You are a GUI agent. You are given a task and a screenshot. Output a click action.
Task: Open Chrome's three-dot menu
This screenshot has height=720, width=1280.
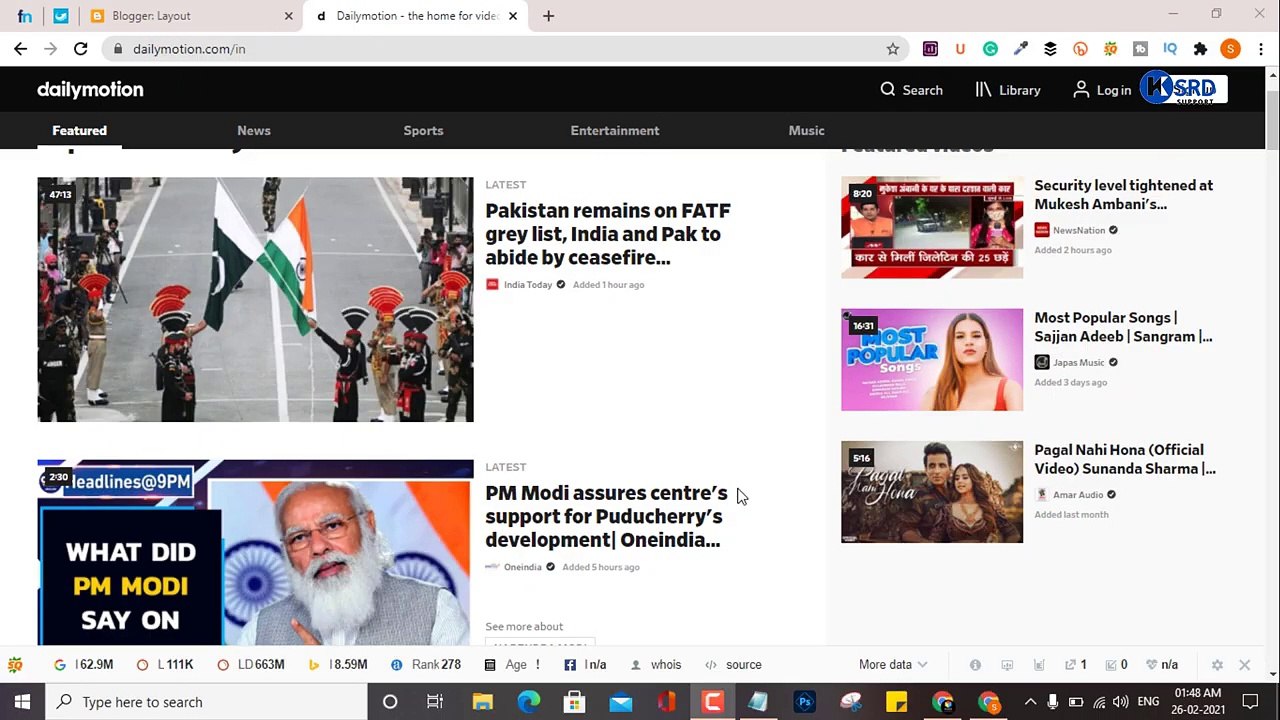[1261, 49]
